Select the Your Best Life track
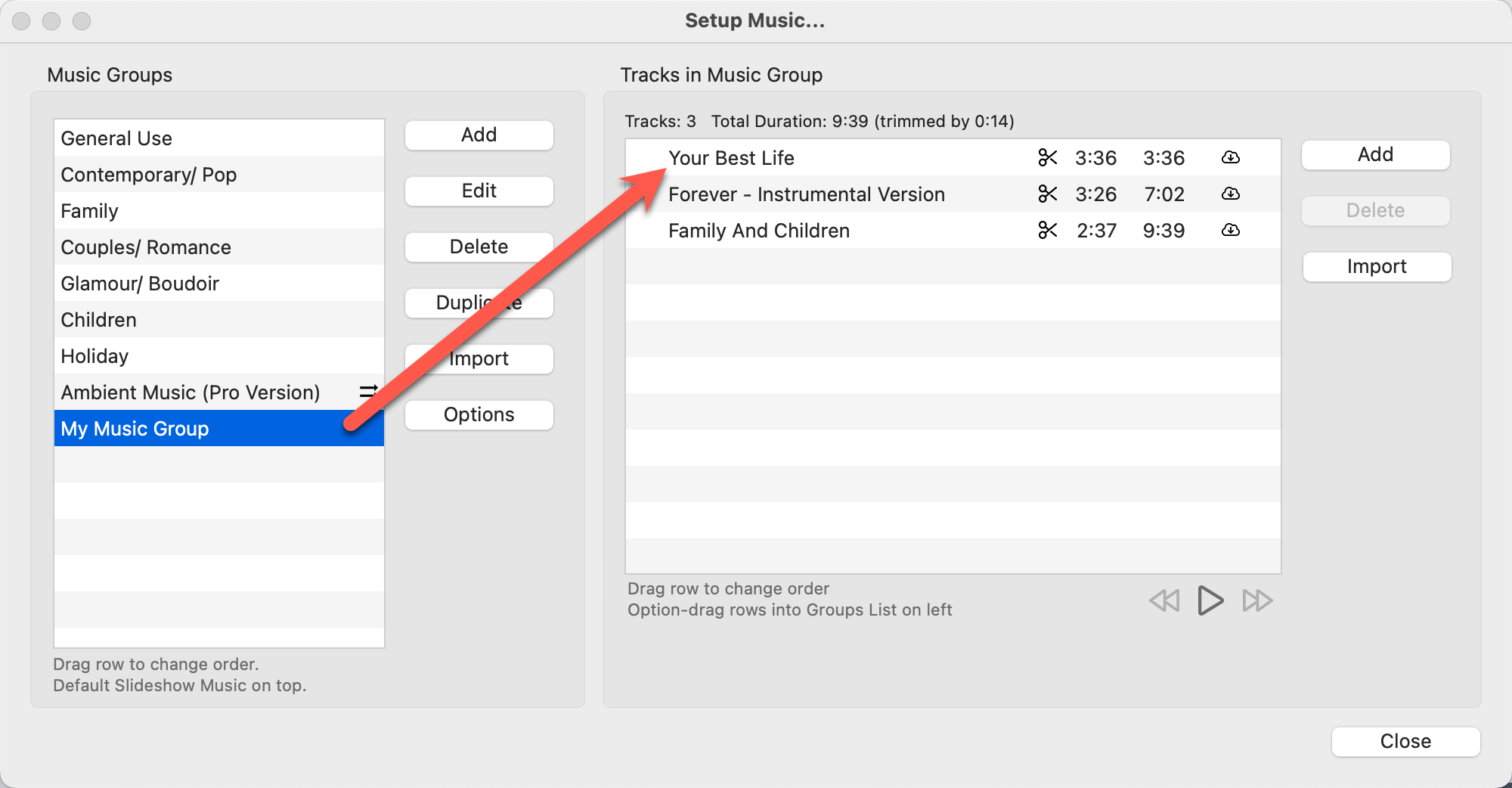The image size is (1512, 788). coord(731,158)
